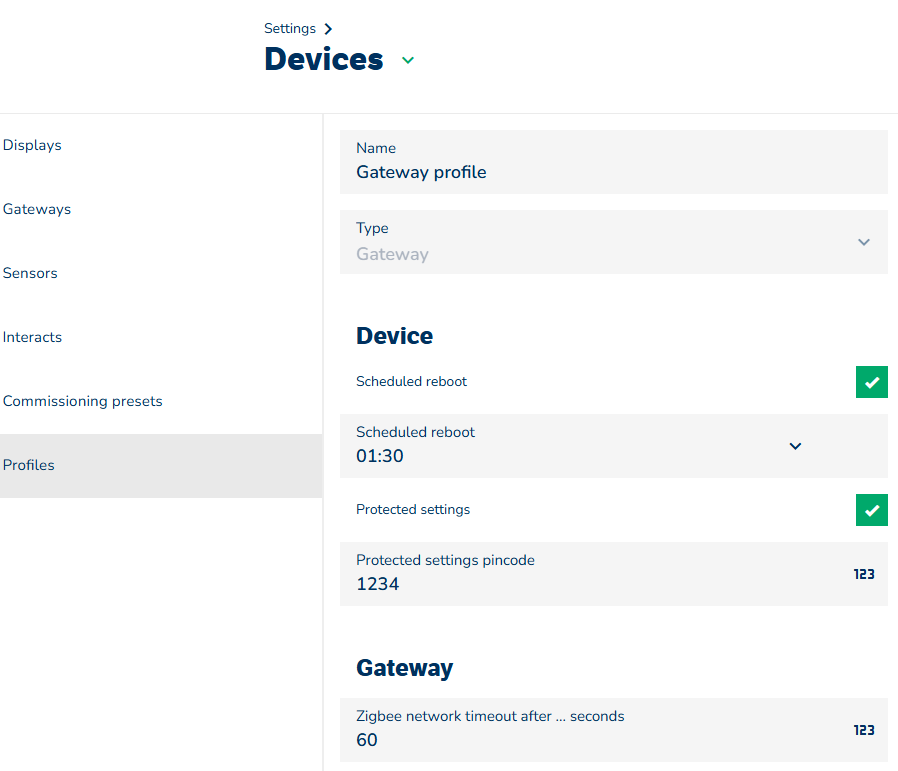The width and height of the screenshot is (898, 771).
Task: Select Sensors from the sidebar
Action: pyautogui.click(x=30, y=273)
